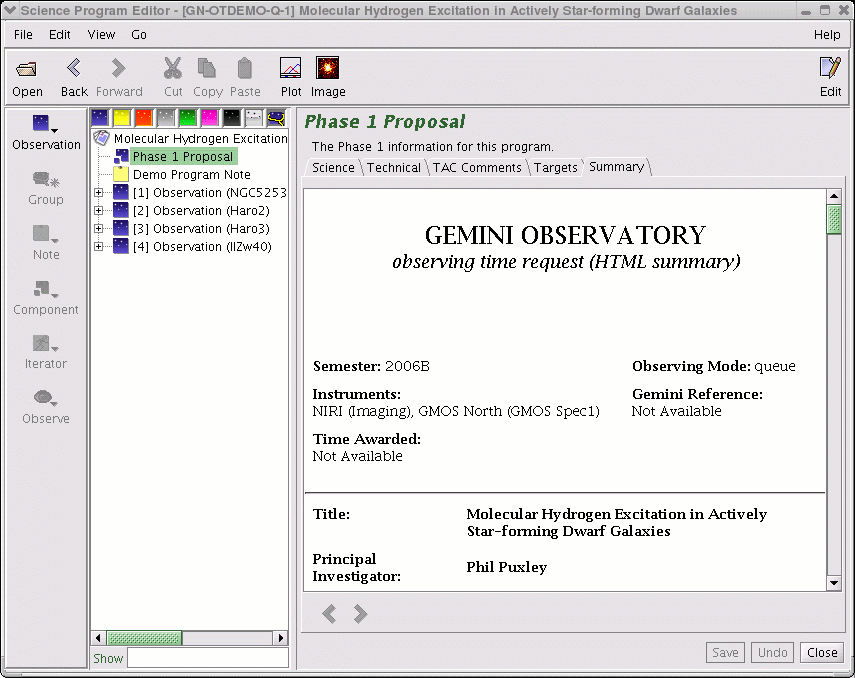Open the Plot tool
The height and width of the screenshot is (678, 855).
click(x=291, y=77)
